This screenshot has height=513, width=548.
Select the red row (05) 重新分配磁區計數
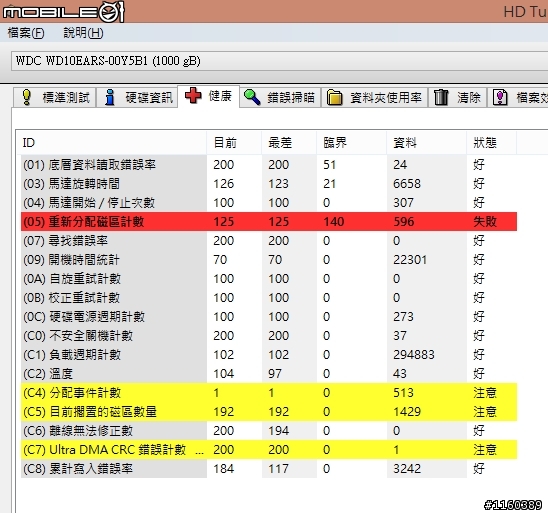tap(269, 222)
